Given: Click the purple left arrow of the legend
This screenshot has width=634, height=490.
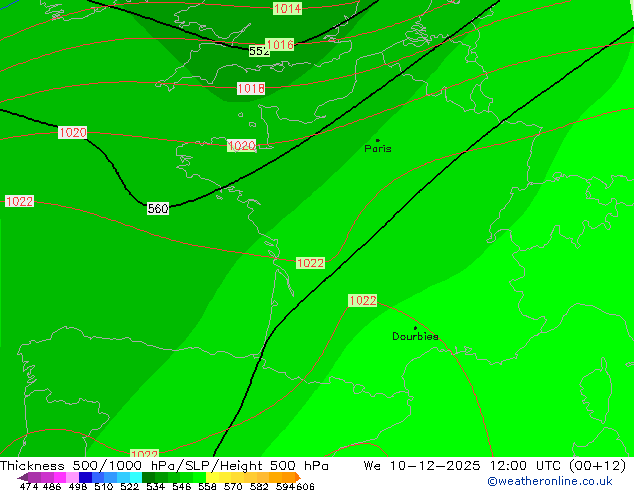Looking at the screenshot, I should click(22, 477).
